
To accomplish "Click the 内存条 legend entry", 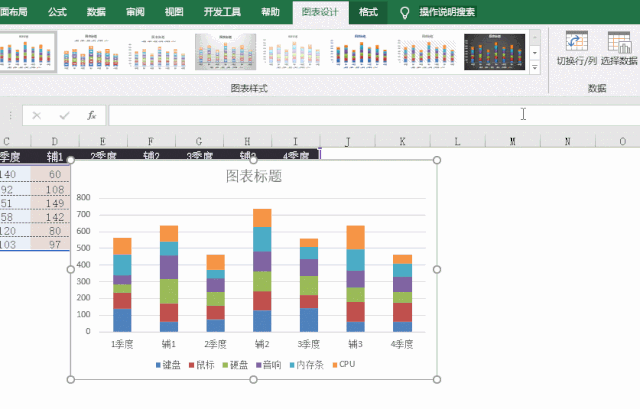I will (x=307, y=365).
